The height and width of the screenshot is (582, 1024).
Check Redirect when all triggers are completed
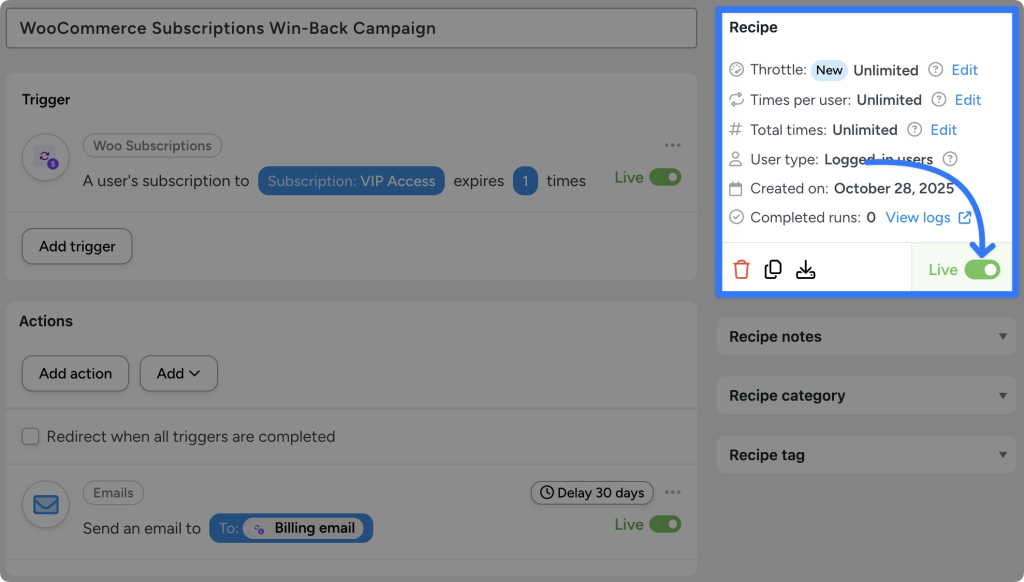(x=30, y=437)
